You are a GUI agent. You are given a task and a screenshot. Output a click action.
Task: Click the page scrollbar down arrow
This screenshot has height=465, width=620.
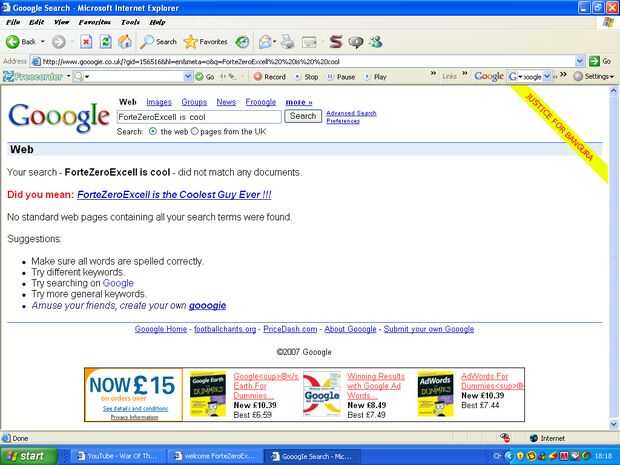[614, 424]
